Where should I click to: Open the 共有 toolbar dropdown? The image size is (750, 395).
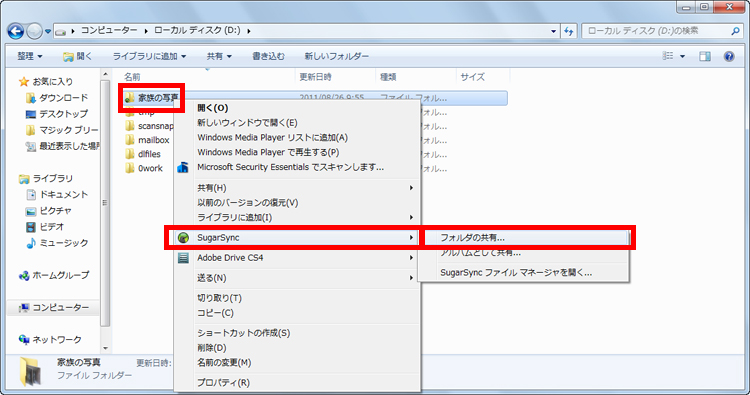[219, 56]
